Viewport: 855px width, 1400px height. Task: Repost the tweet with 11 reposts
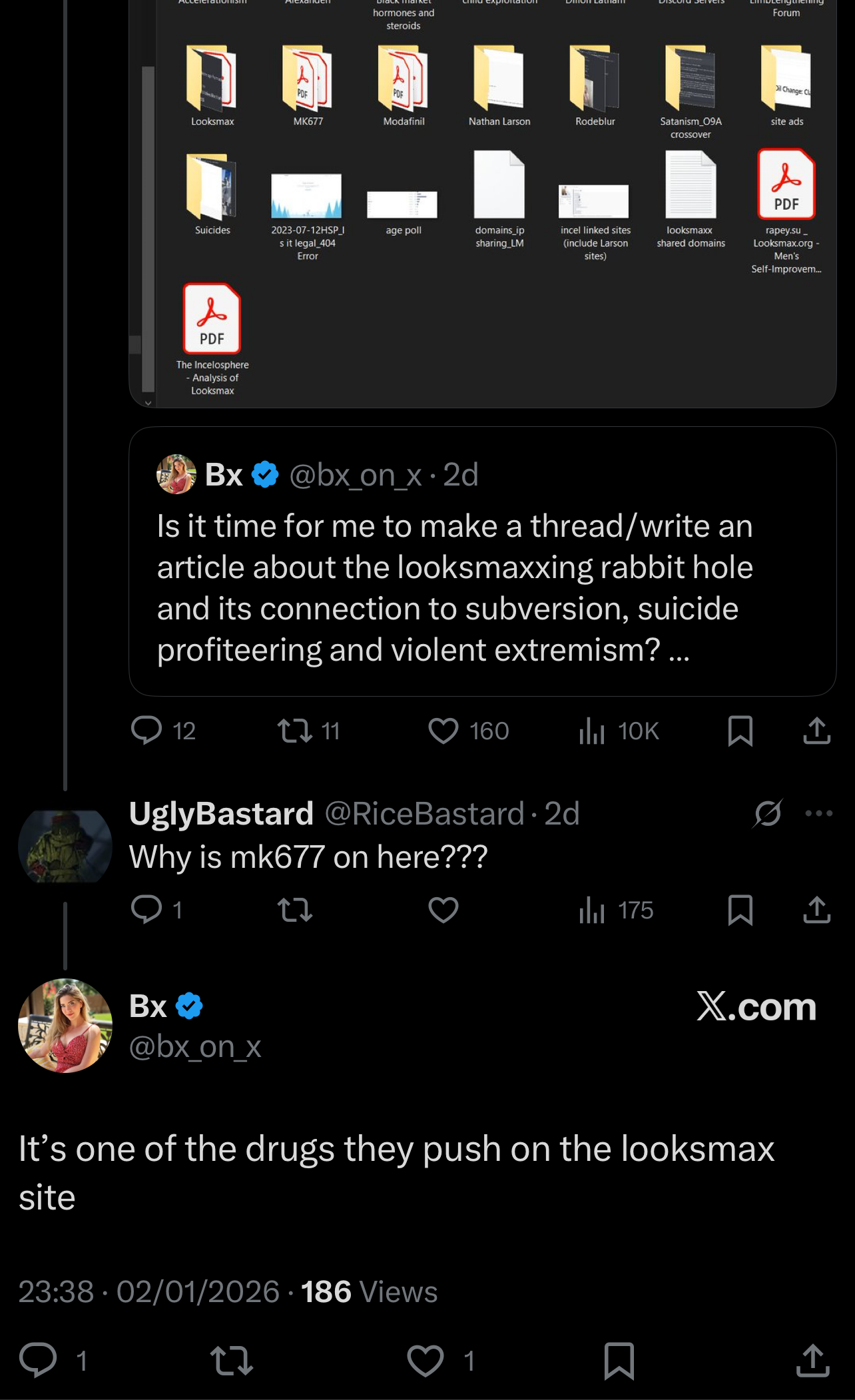click(x=295, y=731)
